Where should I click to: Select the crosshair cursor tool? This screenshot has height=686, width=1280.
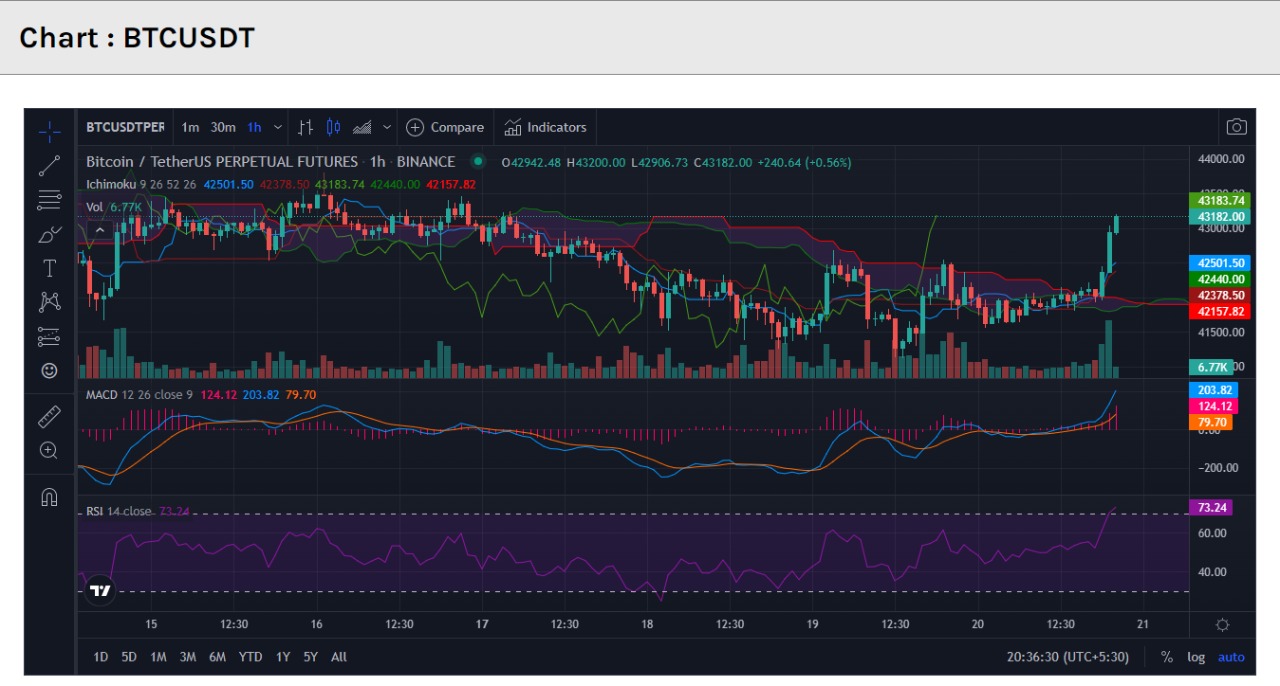point(49,131)
